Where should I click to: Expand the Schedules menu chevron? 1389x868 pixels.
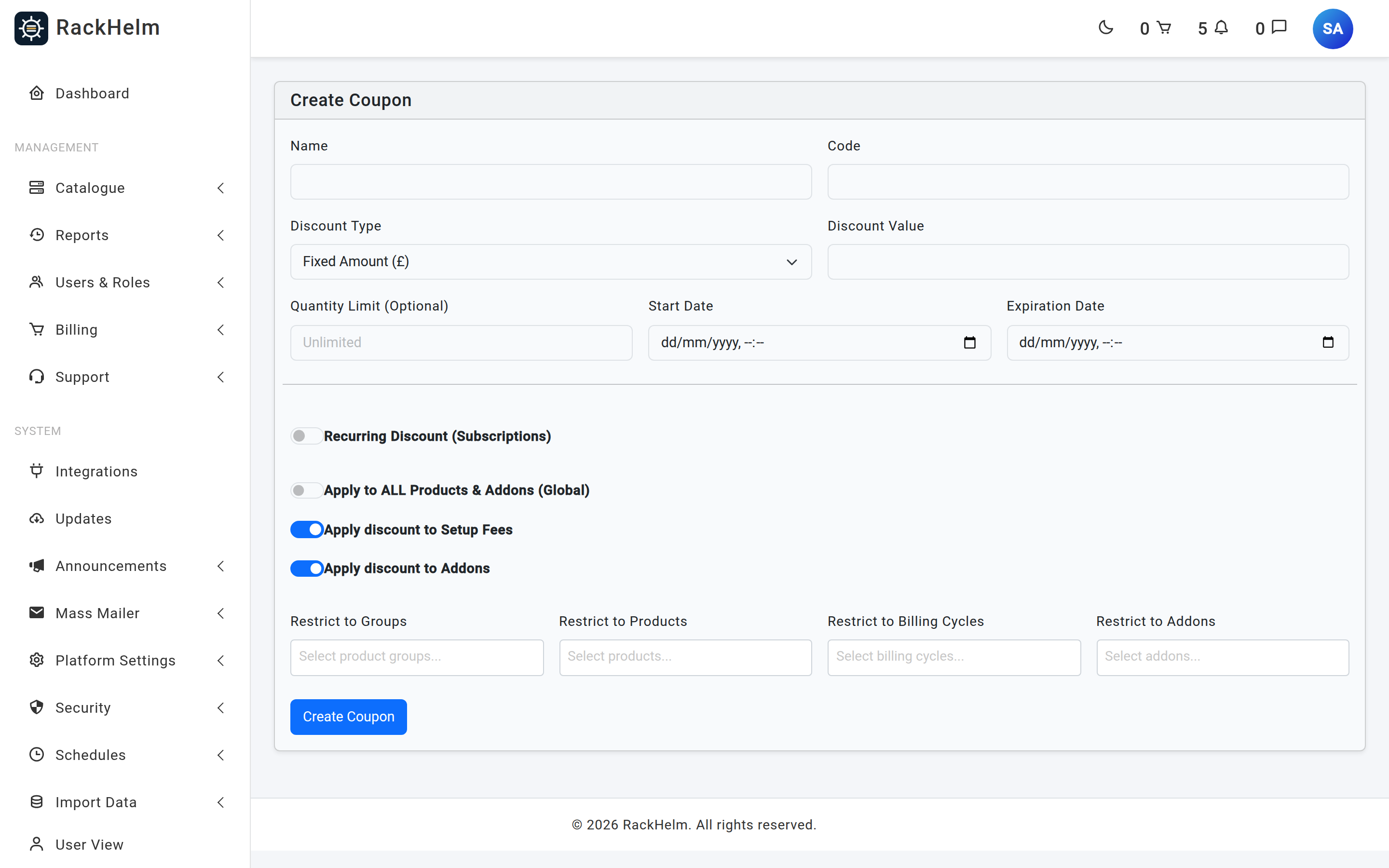pyautogui.click(x=221, y=754)
